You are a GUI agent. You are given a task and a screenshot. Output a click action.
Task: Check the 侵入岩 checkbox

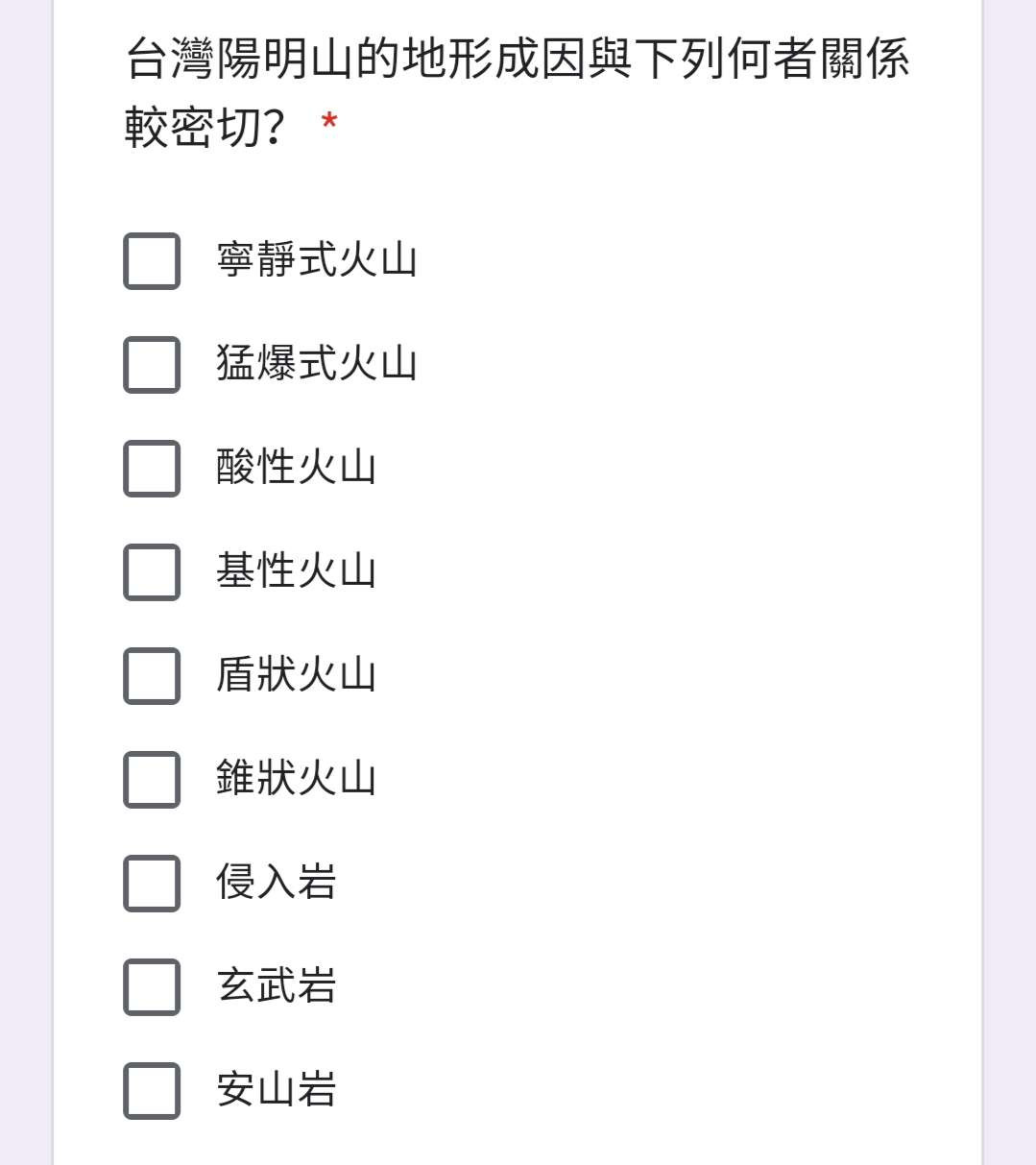[x=152, y=884]
